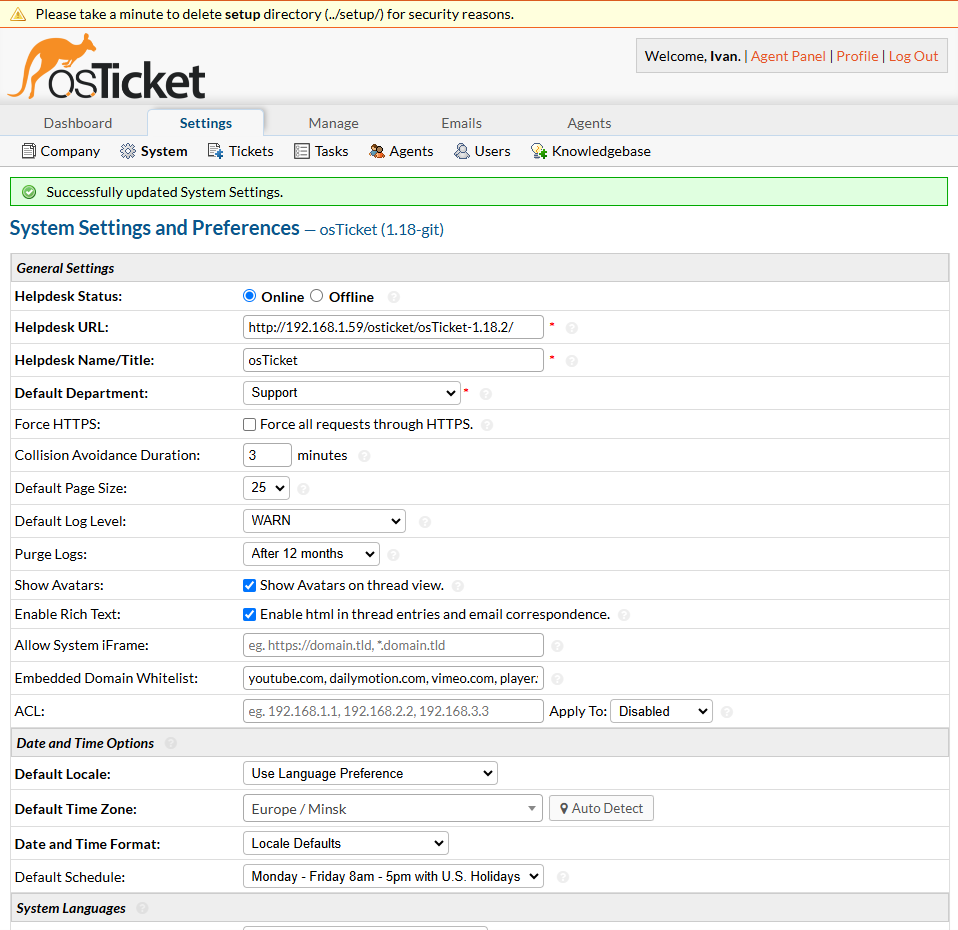The image size is (958, 930).
Task: Open the Knowledgebase settings icon
Action: pos(538,151)
